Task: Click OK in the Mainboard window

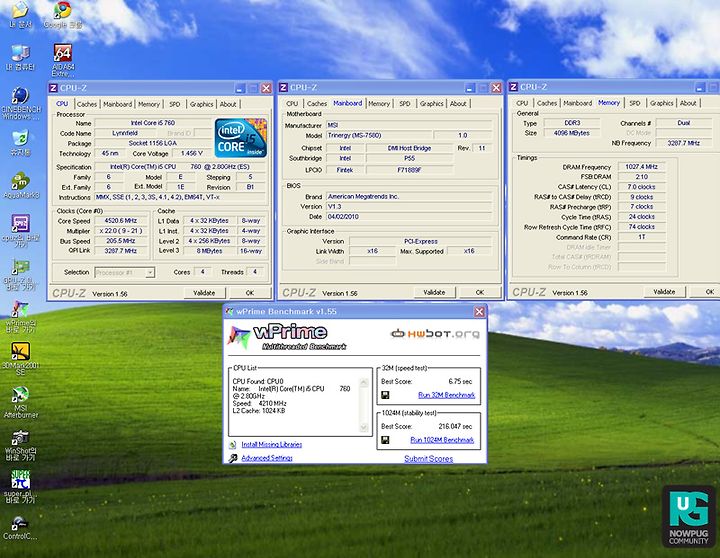Action: pyautogui.click(x=480, y=293)
